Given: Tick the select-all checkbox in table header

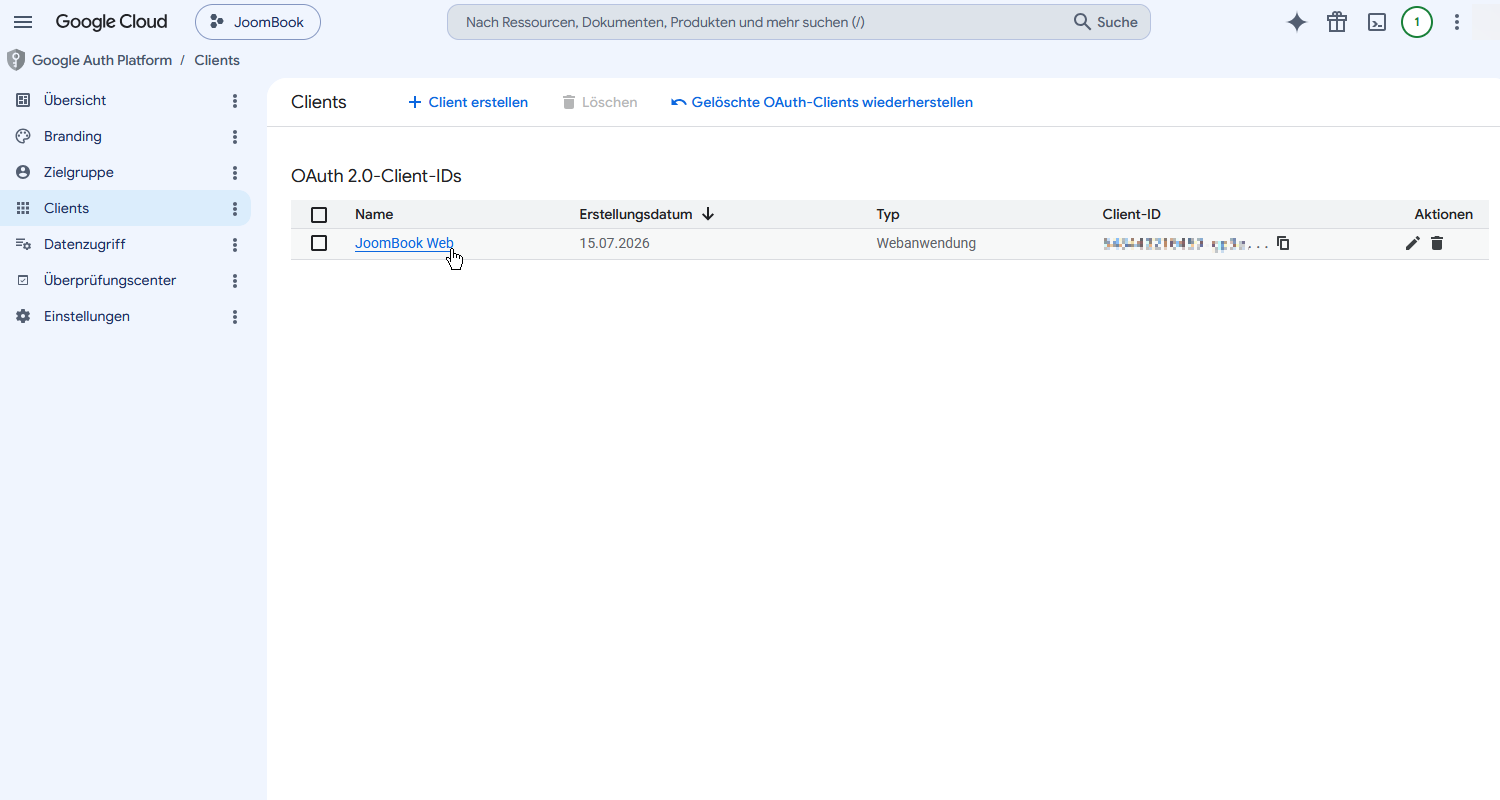Looking at the screenshot, I should 319,215.
